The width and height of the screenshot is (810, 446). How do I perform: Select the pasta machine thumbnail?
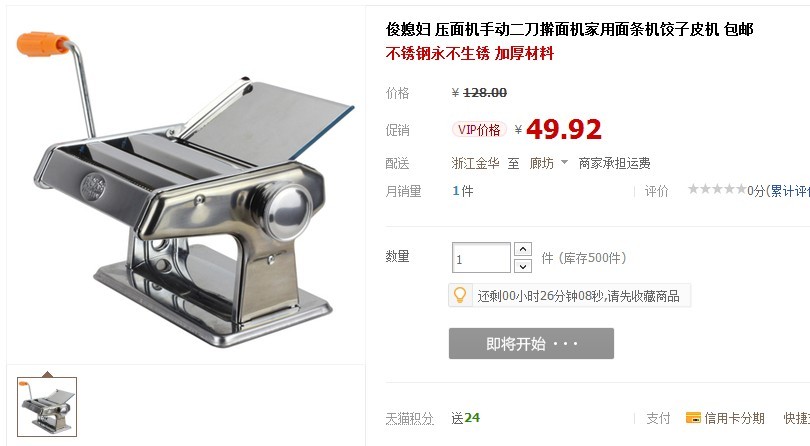(47, 407)
